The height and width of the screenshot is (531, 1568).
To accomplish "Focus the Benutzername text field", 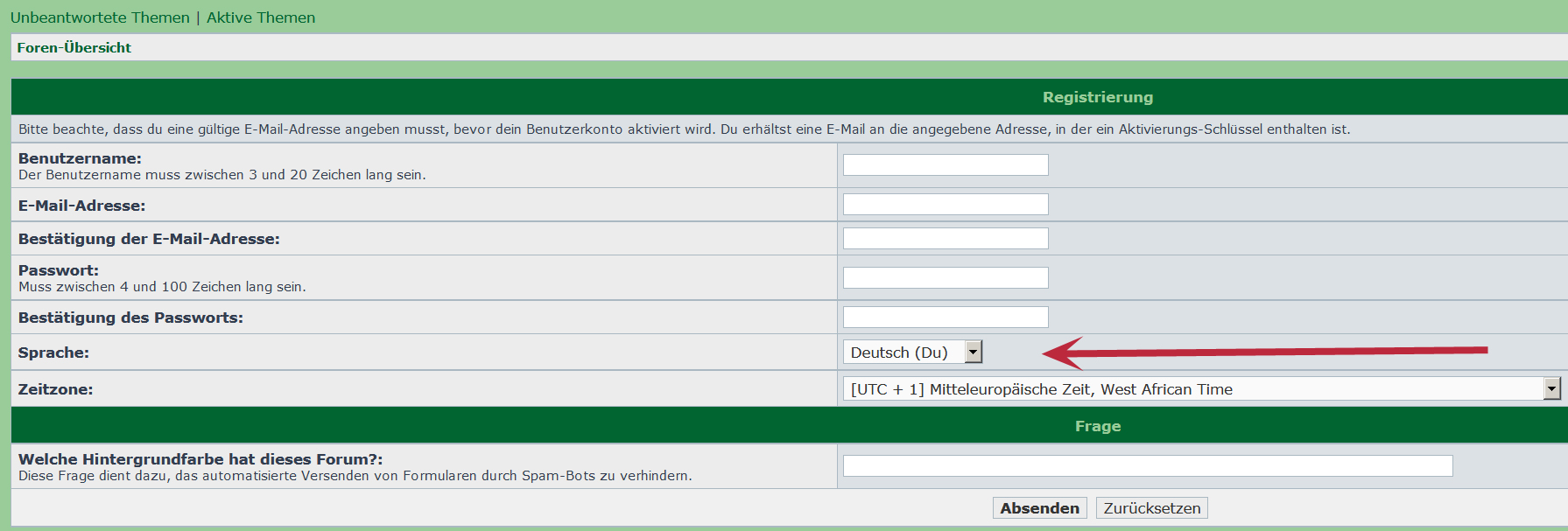I will (946, 164).
